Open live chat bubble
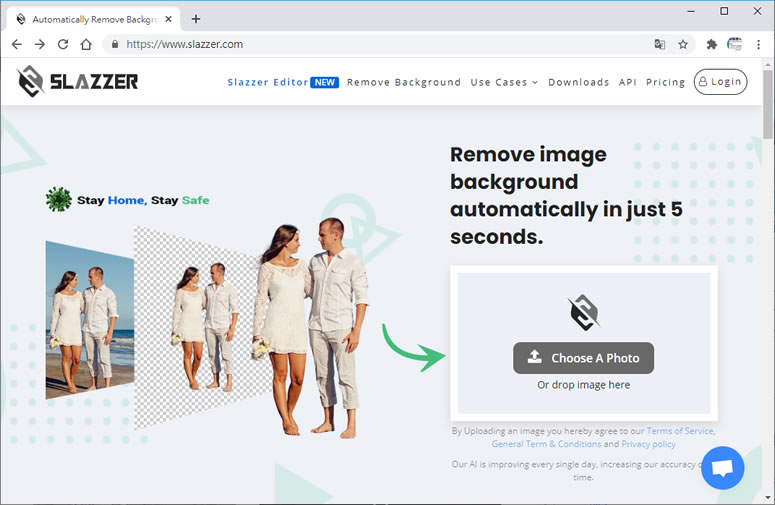This screenshot has height=505, width=775. (x=722, y=467)
